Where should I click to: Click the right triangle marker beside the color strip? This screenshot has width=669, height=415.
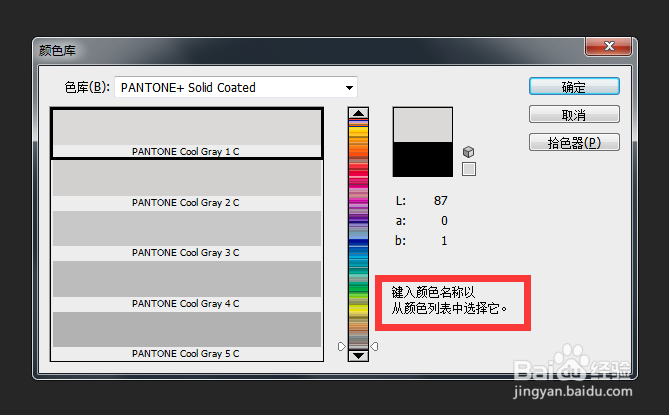(374, 346)
